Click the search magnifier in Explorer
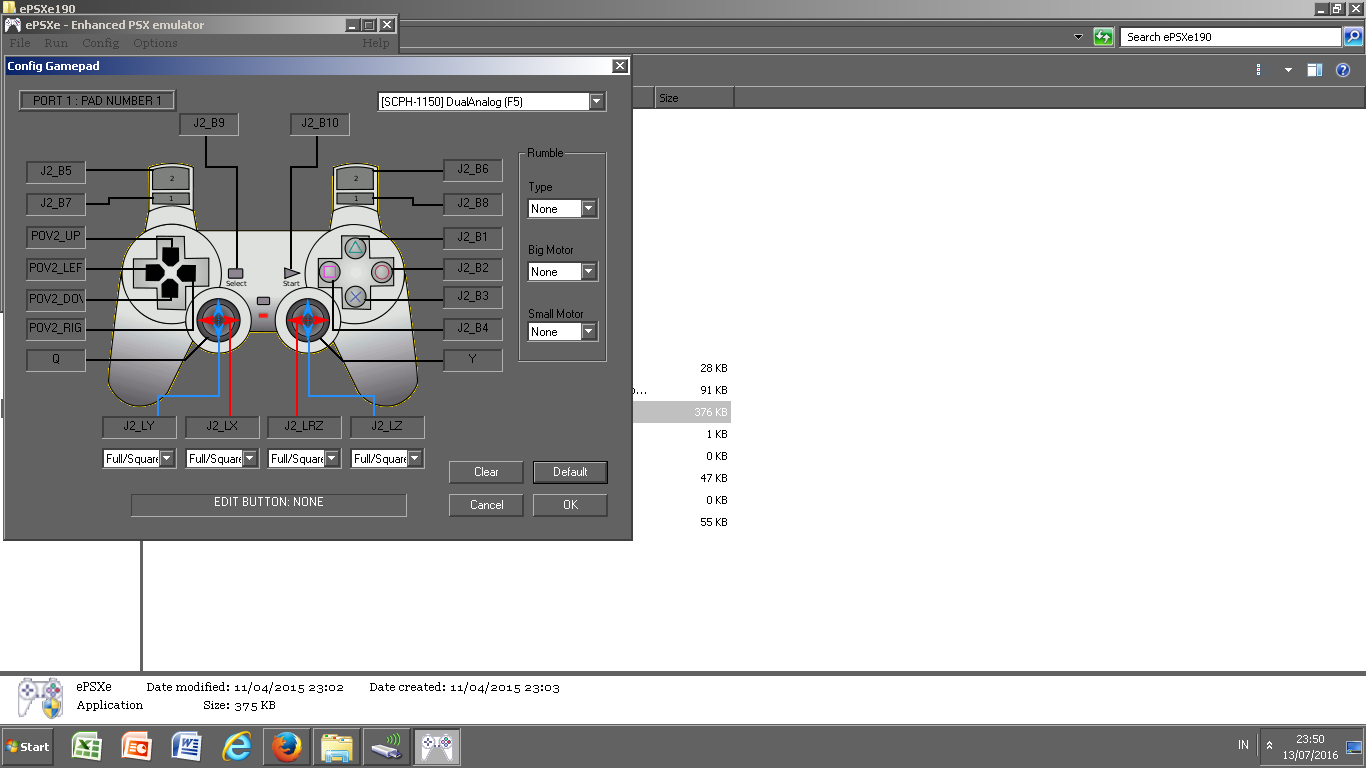Image resolution: width=1366 pixels, height=768 pixels. tap(1353, 37)
